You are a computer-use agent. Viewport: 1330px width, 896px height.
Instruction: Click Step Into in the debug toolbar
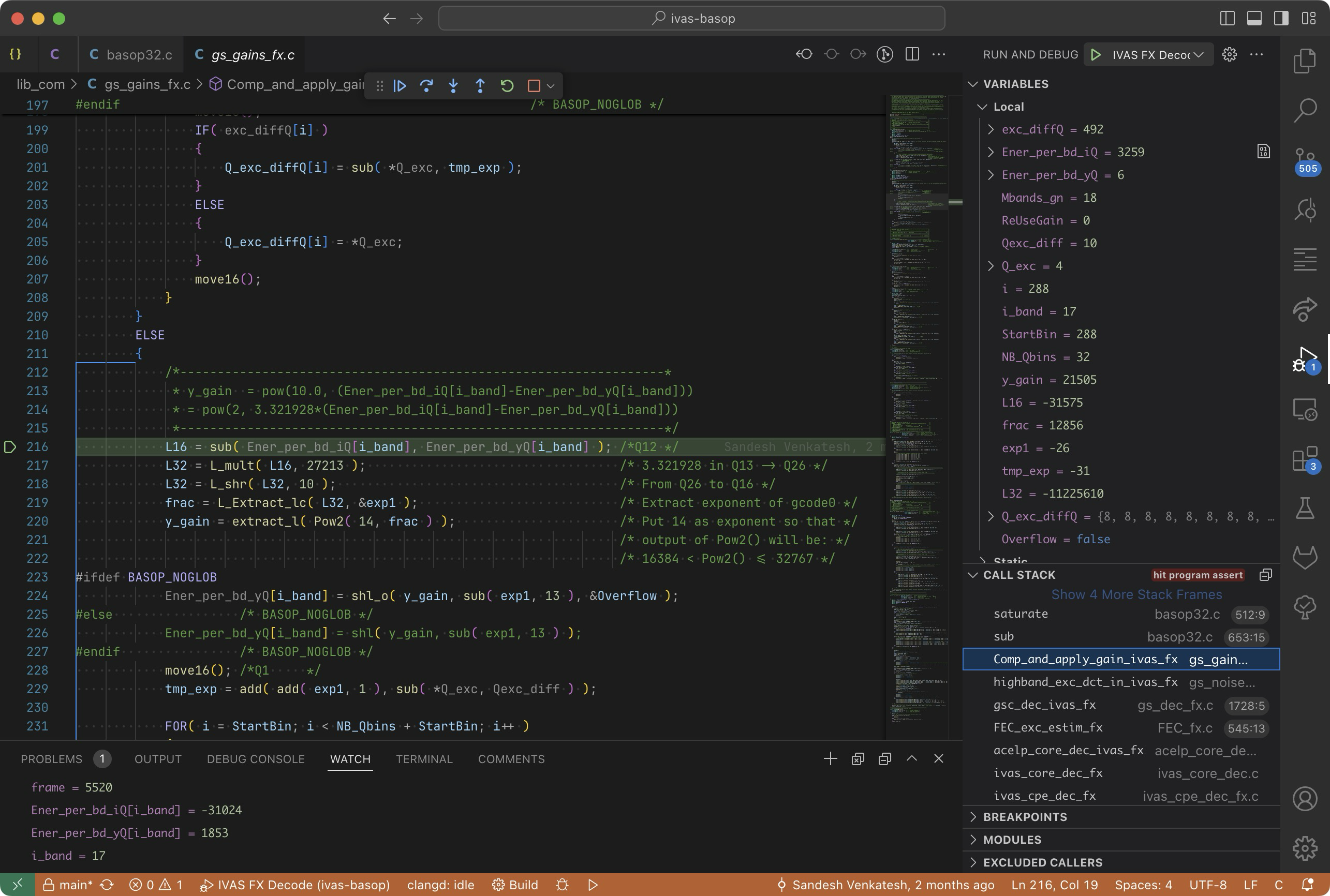pyautogui.click(x=453, y=86)
